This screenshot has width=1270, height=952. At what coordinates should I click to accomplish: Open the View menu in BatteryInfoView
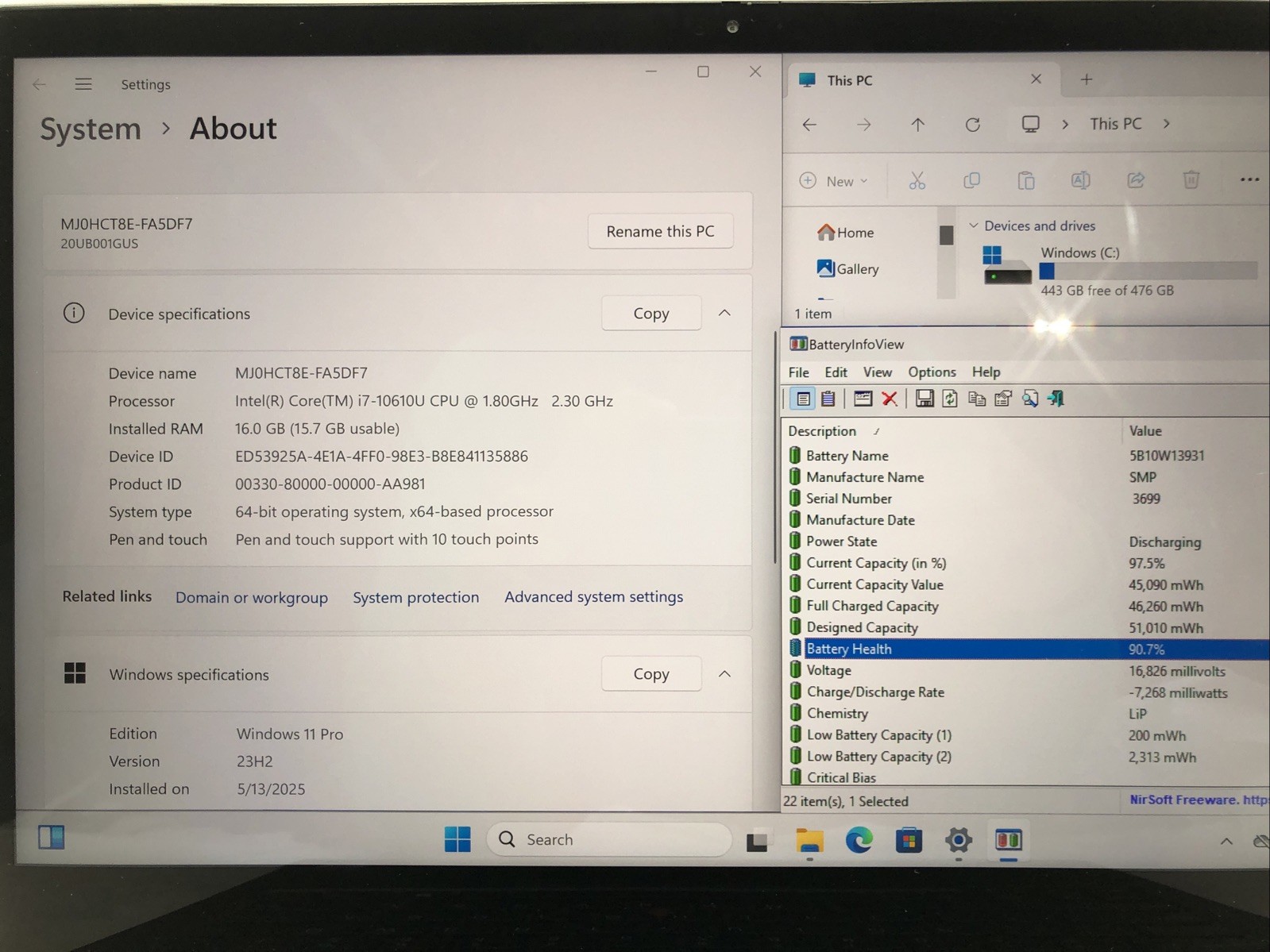tap(878, 372)
